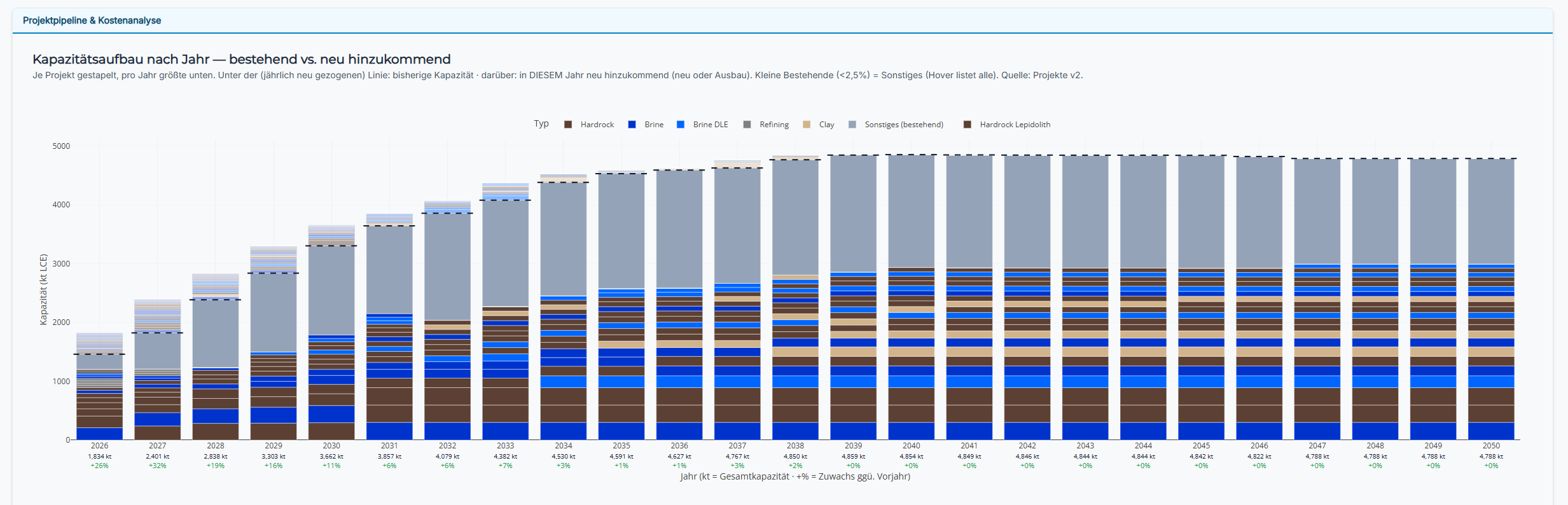Click the x-axis year label 2028

click(216, 446)
